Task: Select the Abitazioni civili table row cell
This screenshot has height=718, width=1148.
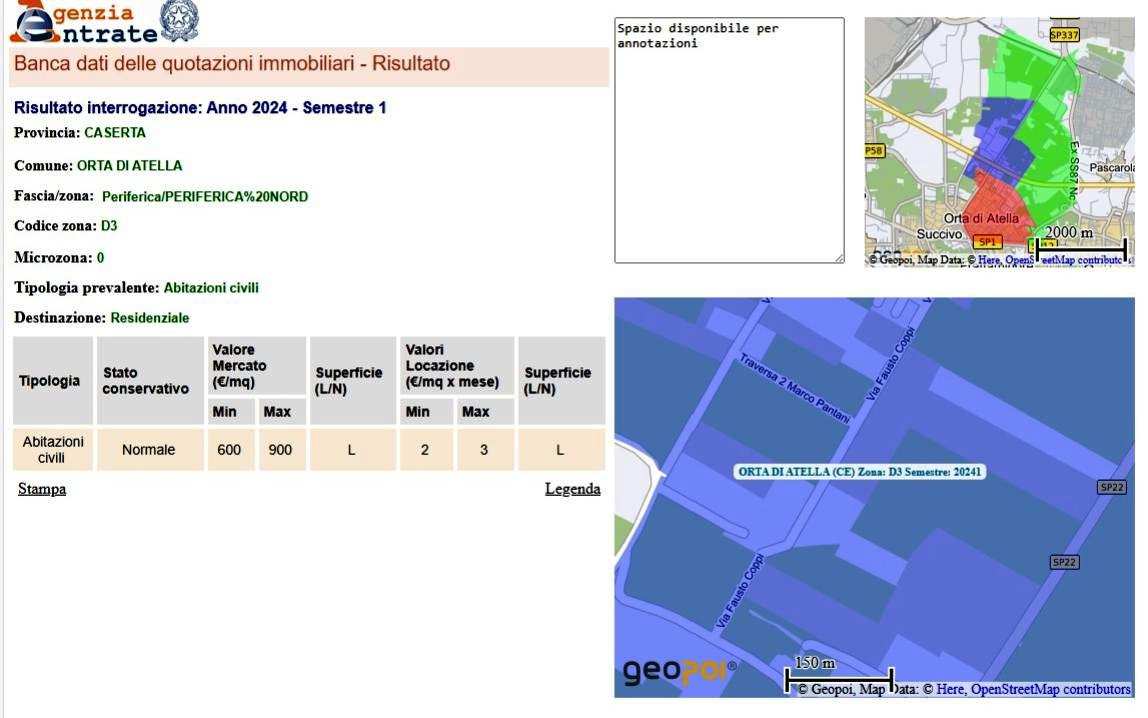Action: (x=52, y=450)
